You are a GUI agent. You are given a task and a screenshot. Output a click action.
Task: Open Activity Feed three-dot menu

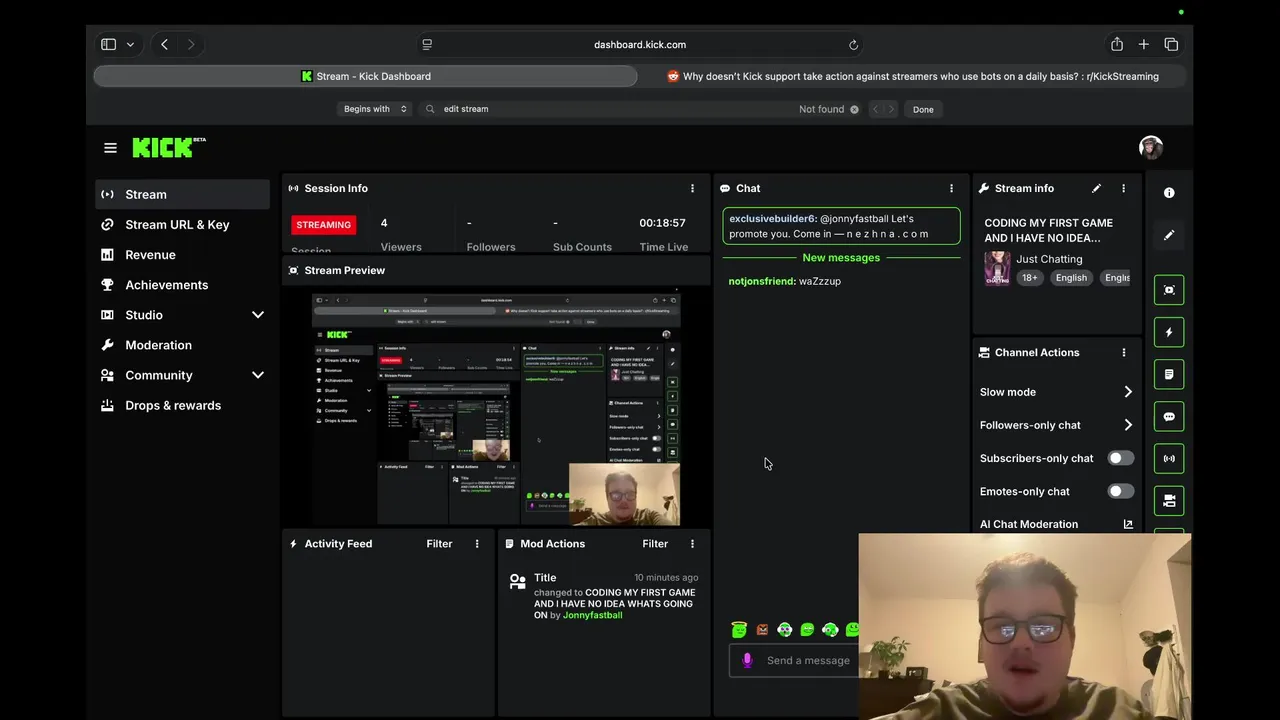(x=477, y=544)
